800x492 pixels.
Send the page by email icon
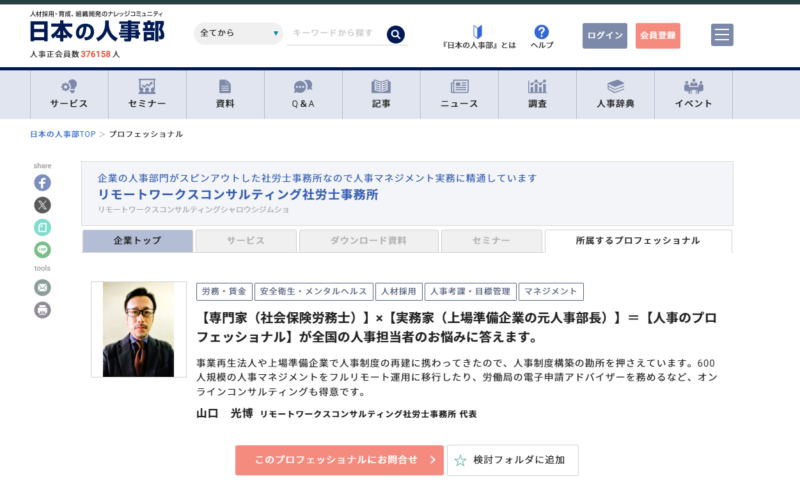[x=42, y=288]
